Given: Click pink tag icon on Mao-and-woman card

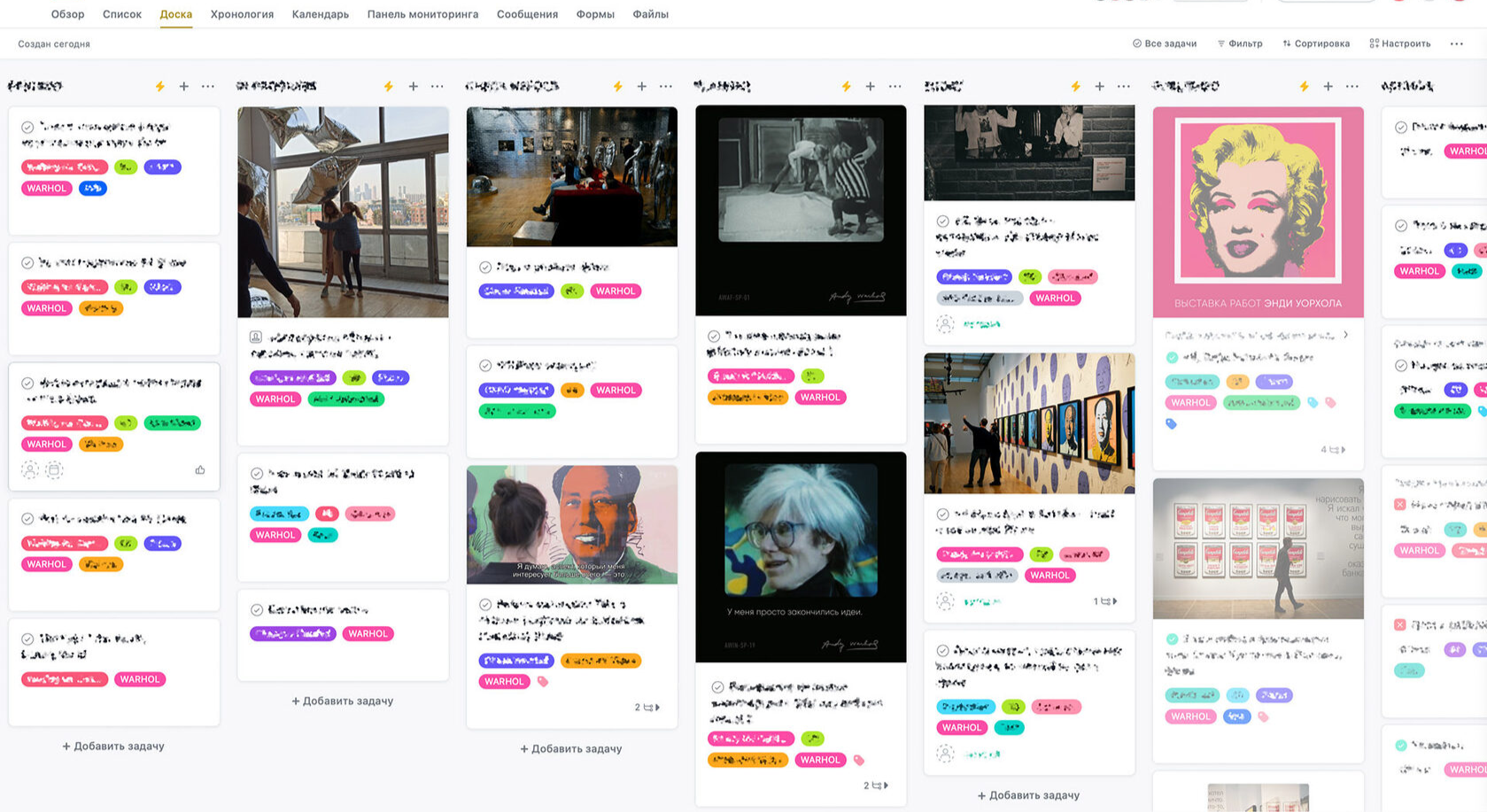Looking at the screenshot, I should (x=543, y=682).
